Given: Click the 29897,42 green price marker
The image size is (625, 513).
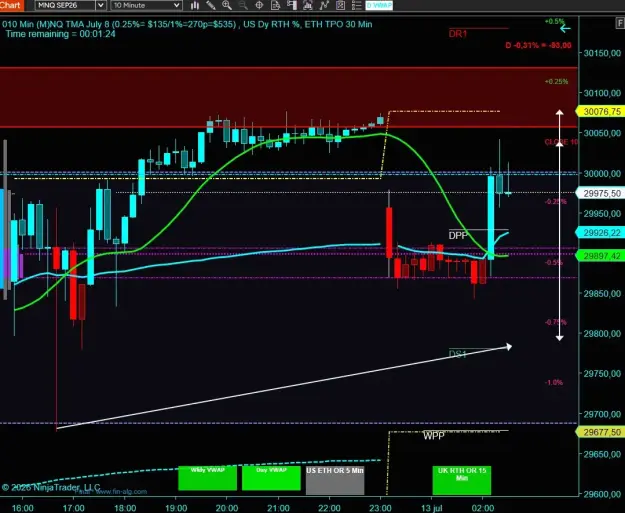Looking at the screenshot, I should pyautogui.click(x=601, y=256).
